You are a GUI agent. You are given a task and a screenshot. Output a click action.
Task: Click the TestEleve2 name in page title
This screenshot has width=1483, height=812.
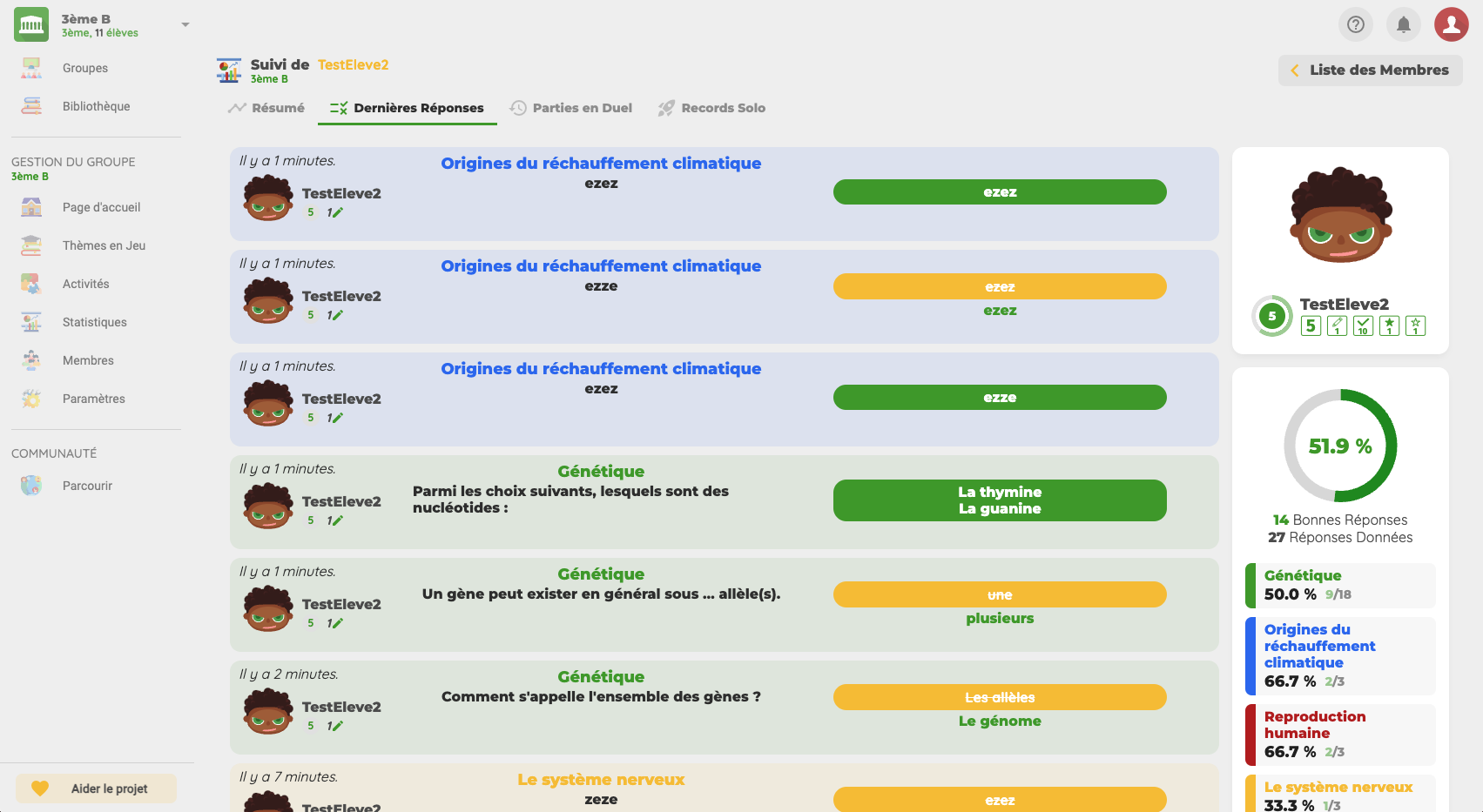[x=353, y=64]
